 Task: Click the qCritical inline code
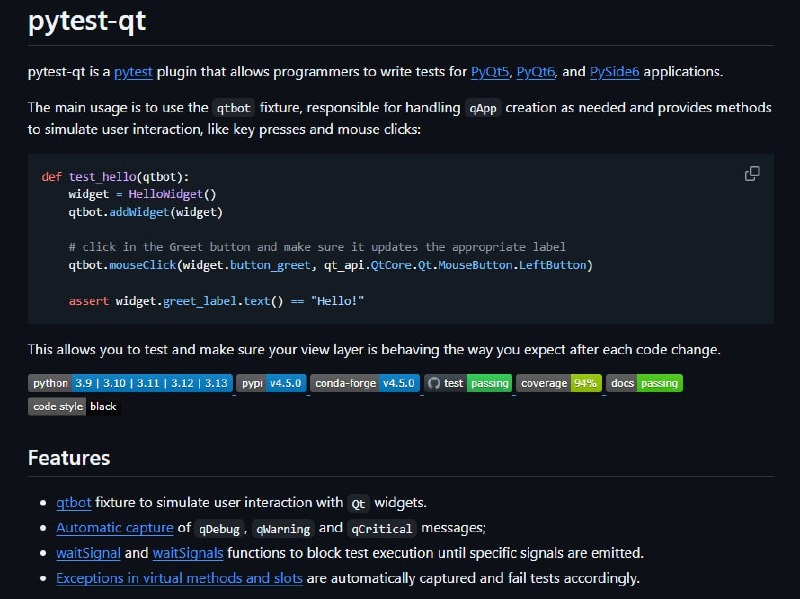382,529
